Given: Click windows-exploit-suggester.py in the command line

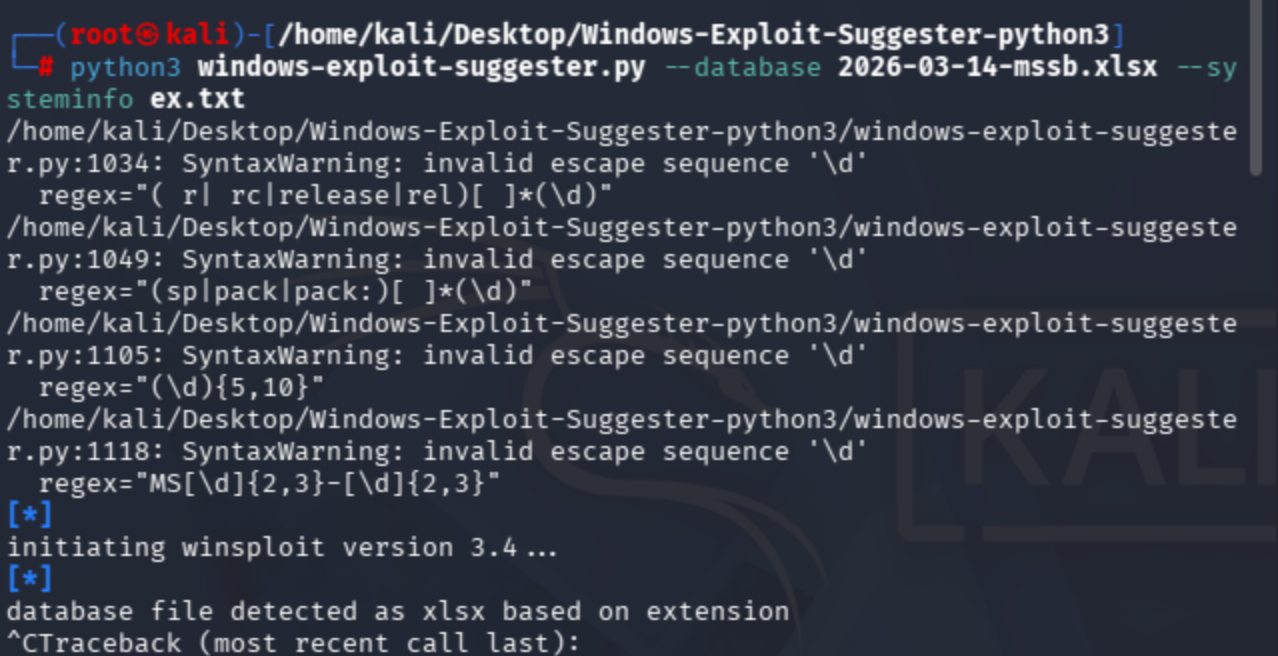Looking at the screenshot, I should 421,68.
